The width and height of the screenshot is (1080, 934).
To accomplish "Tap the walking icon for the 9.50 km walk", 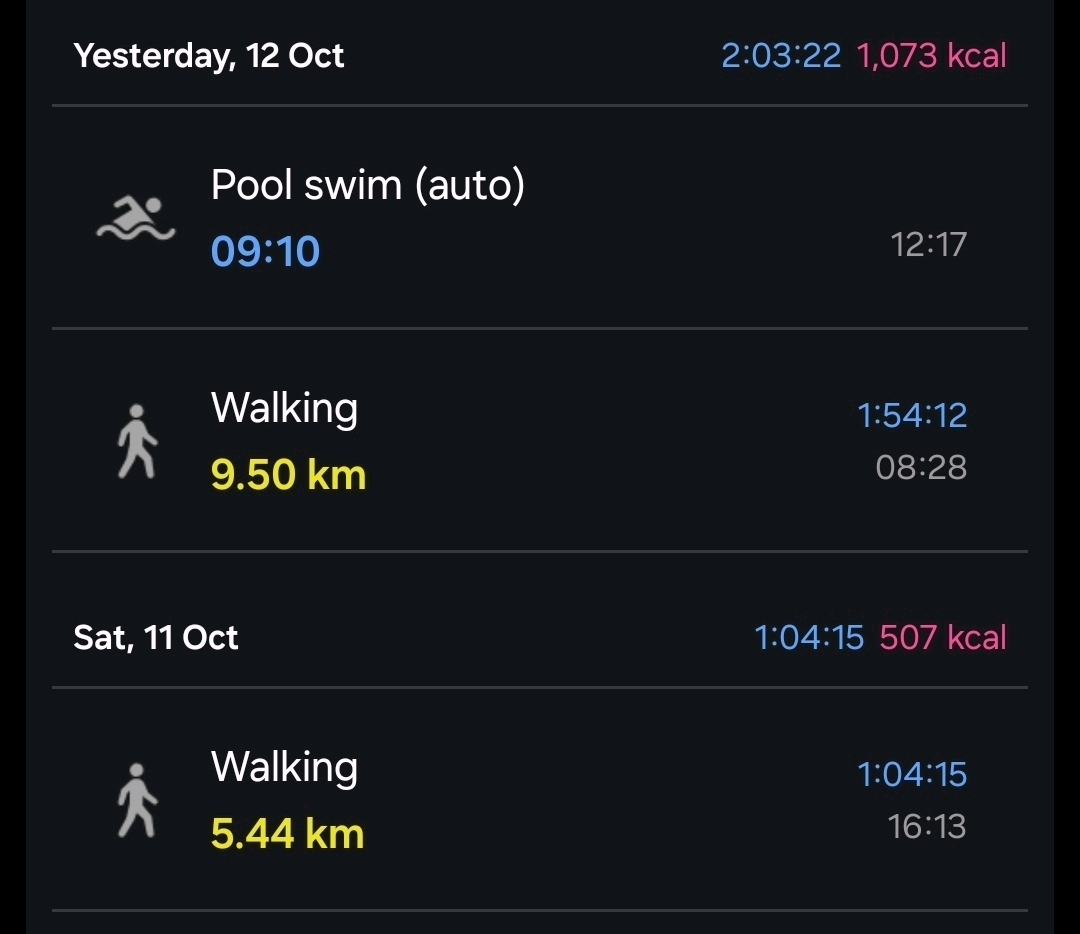I will tap(137, 441).
